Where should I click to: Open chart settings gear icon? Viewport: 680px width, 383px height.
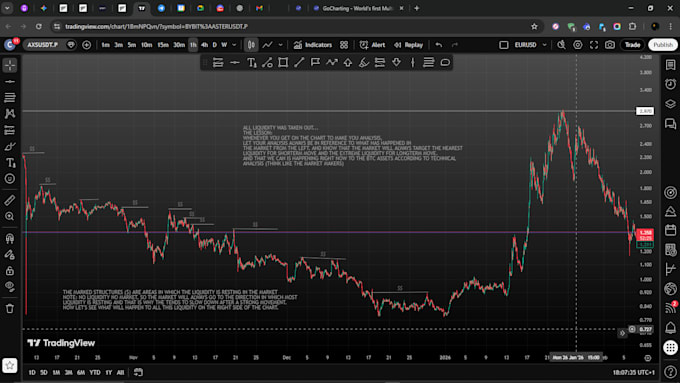pos(578,45)
